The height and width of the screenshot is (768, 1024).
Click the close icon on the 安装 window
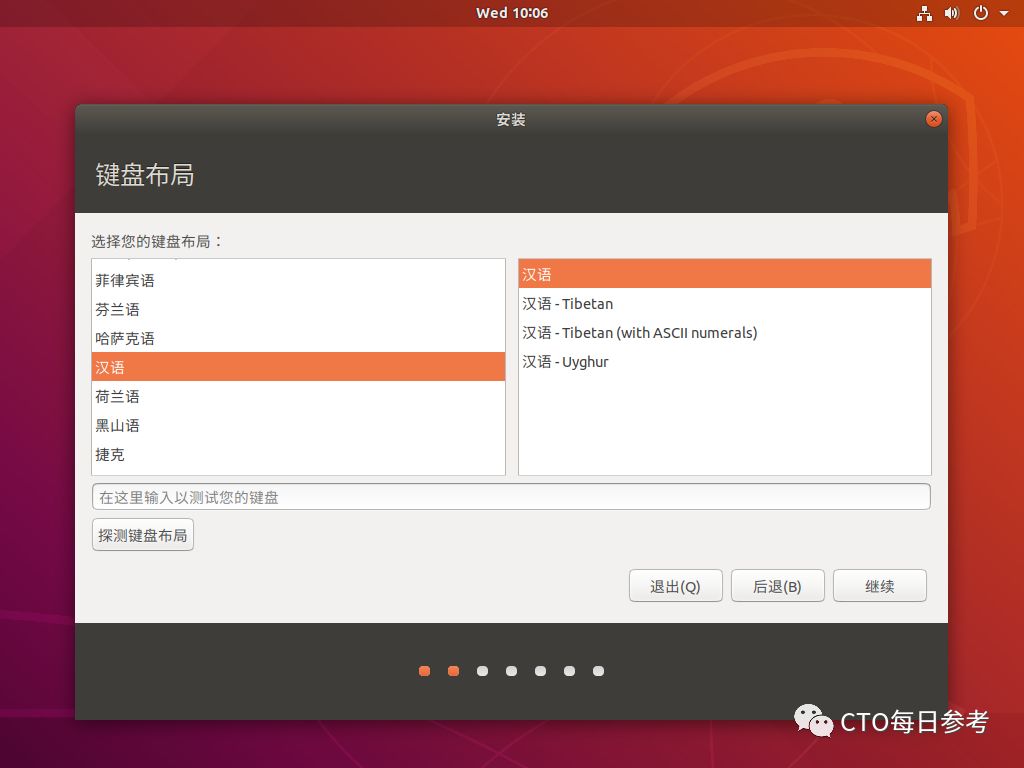click(934, 118)
